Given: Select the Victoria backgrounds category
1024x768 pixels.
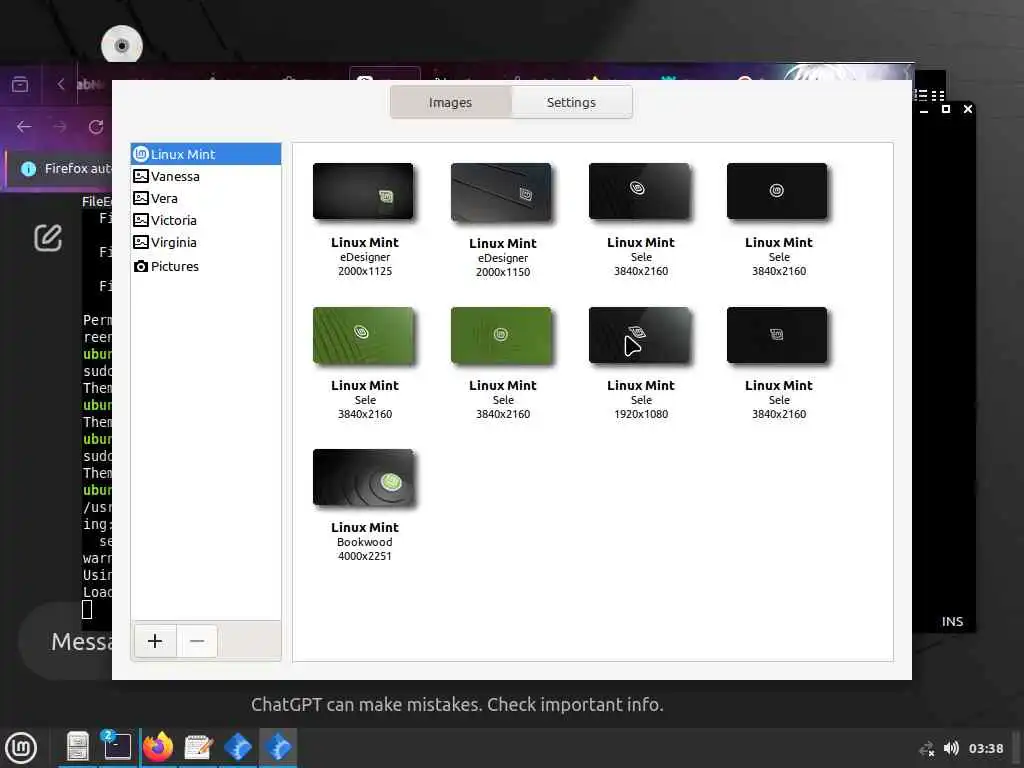Looking at the screenshot, I should point(206,220).
